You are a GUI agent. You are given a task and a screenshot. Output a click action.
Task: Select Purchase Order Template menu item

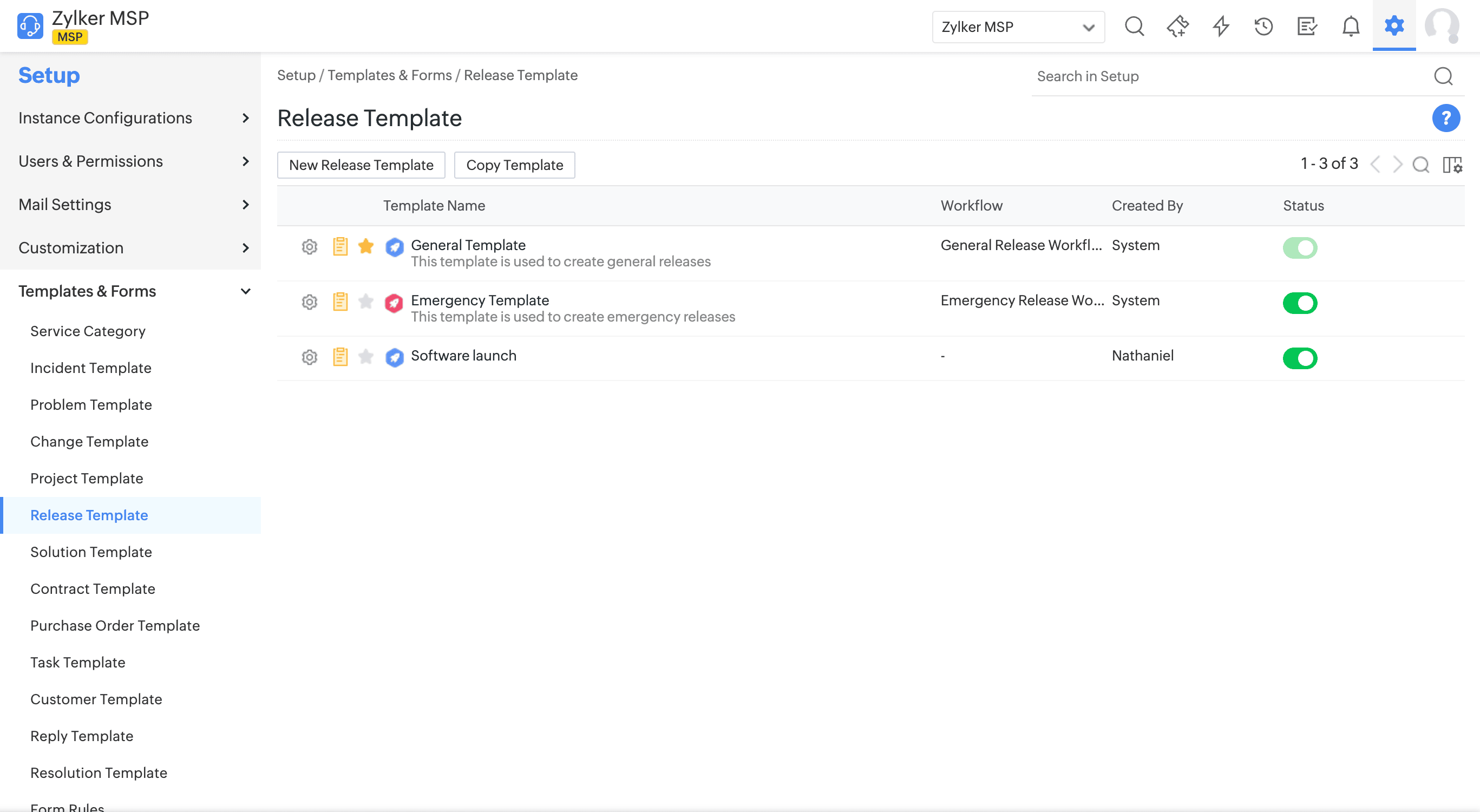(x=115, y=626)
